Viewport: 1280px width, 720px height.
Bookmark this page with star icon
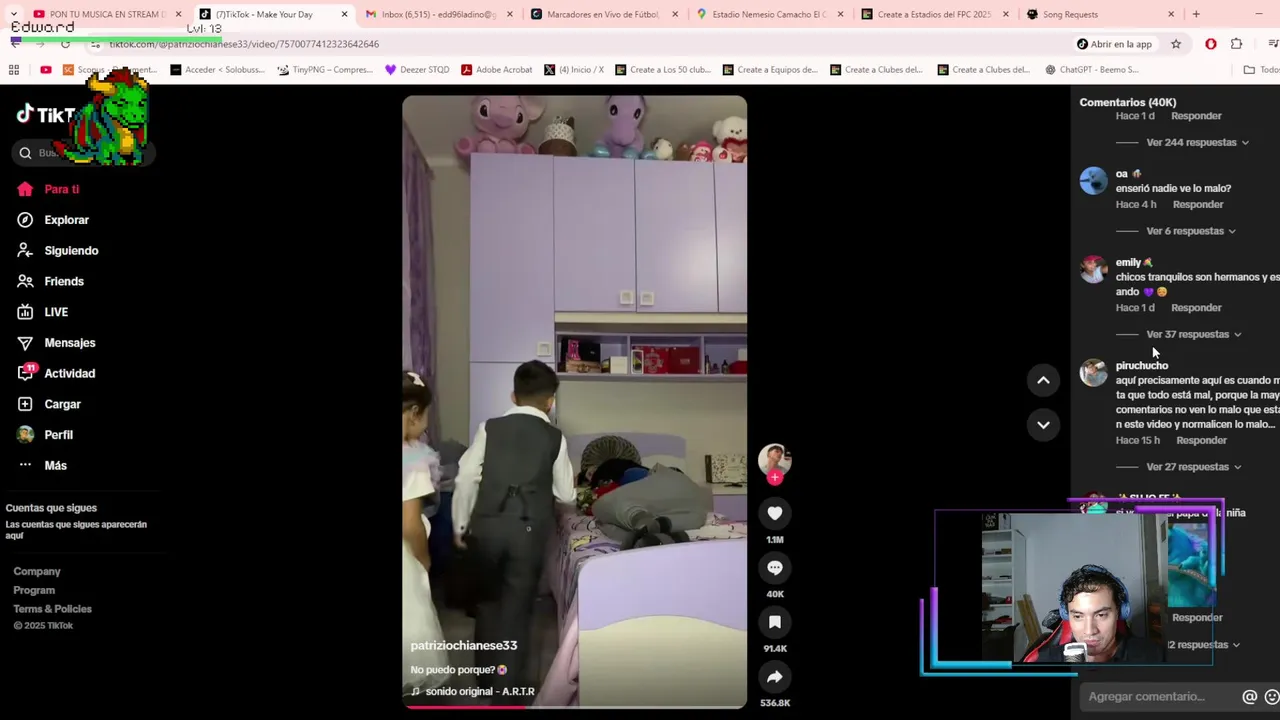point(1176,44)
